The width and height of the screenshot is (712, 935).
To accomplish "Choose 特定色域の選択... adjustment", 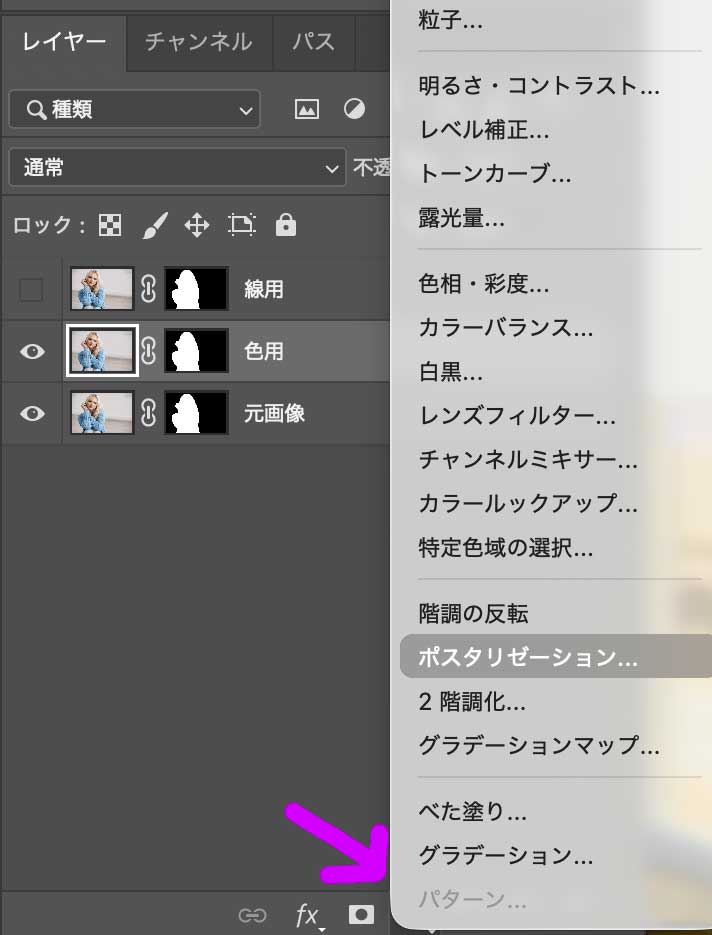I will click(506, 548).
